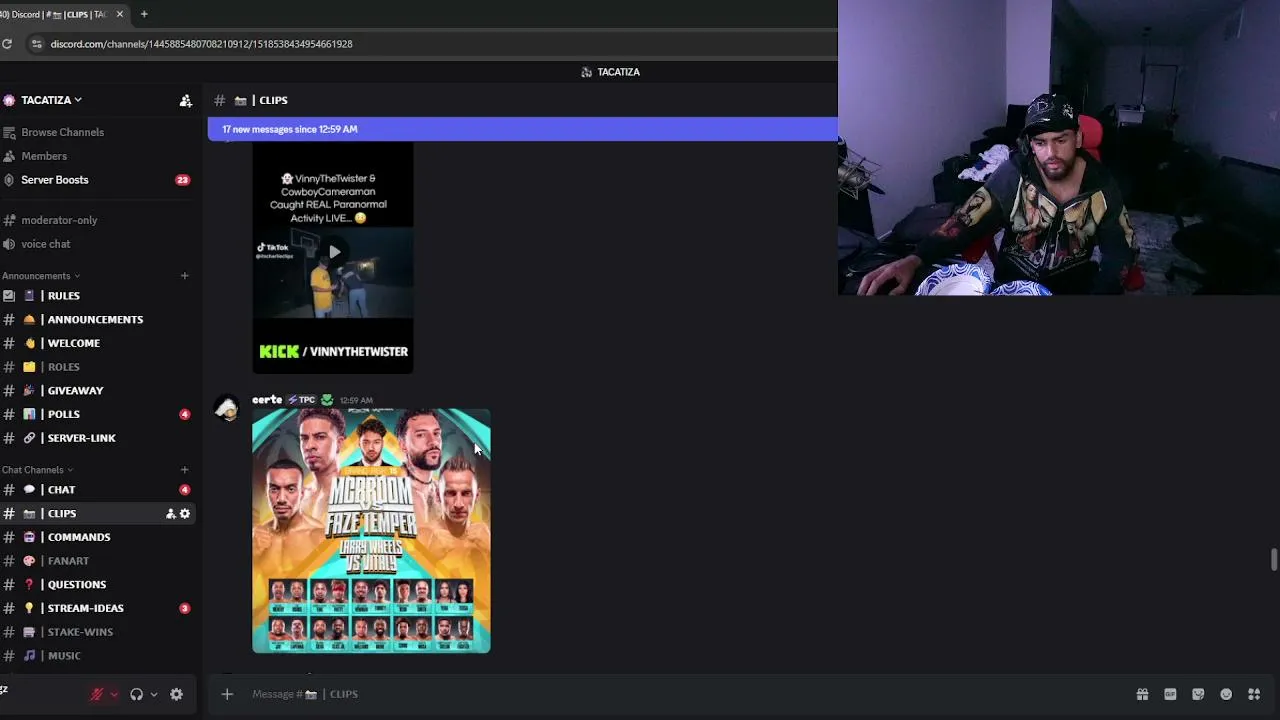Click the plus attachment button in message bar
The height and width of the screenshot is (720, 1280).
pyautogui.click(x=227, y=694)
